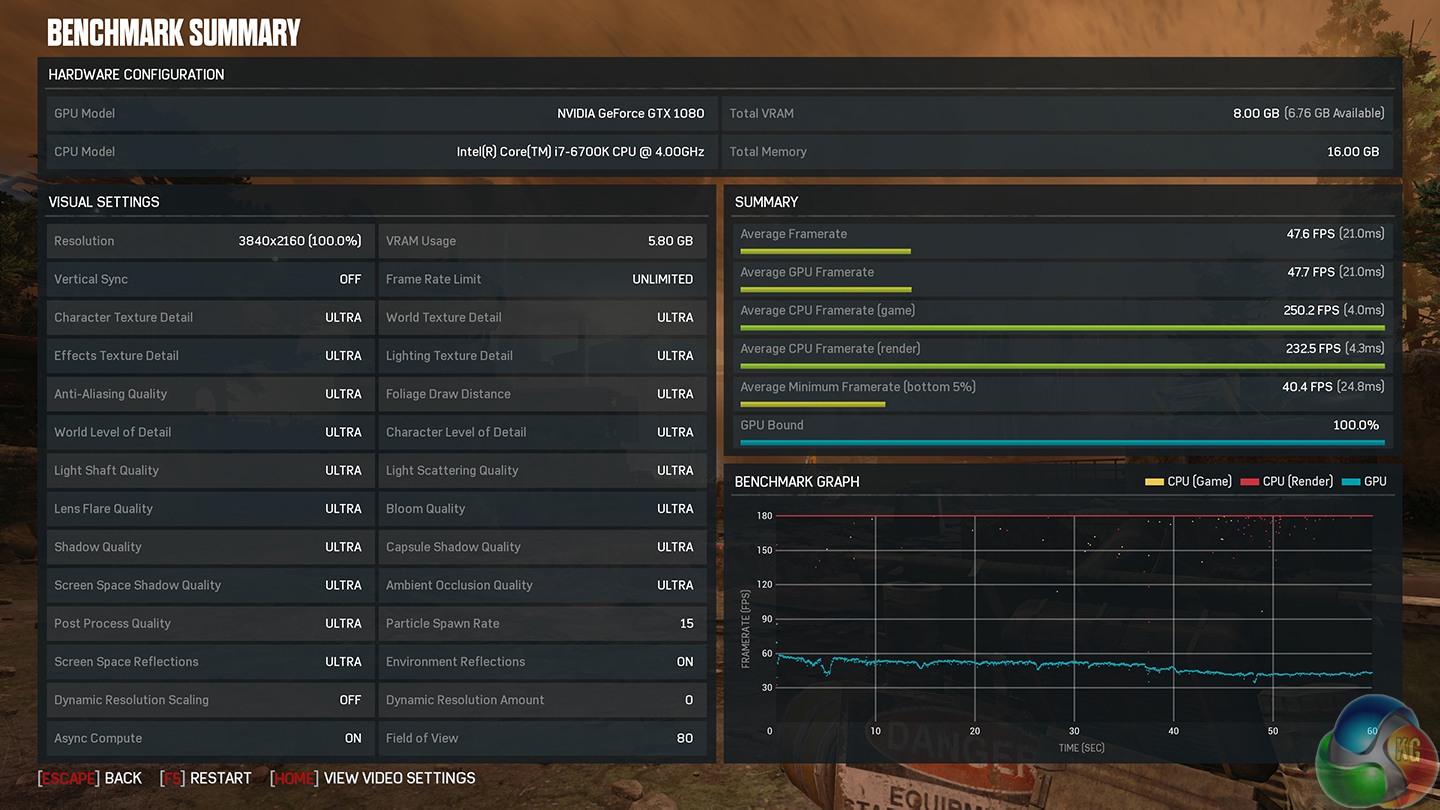Open VIEW VIDEO SETTINGS
The height and width of the screenshot is (810, 1440).
(x=399, y=778)
